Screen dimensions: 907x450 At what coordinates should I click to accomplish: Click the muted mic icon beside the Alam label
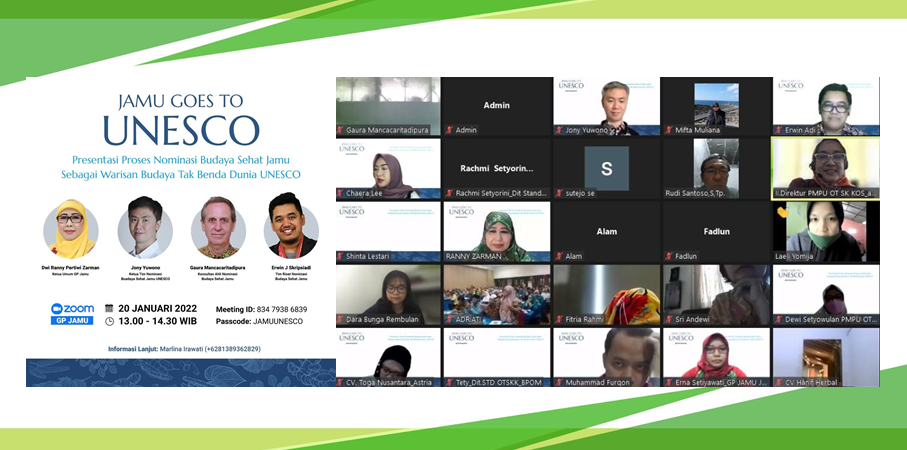[559, 256]
